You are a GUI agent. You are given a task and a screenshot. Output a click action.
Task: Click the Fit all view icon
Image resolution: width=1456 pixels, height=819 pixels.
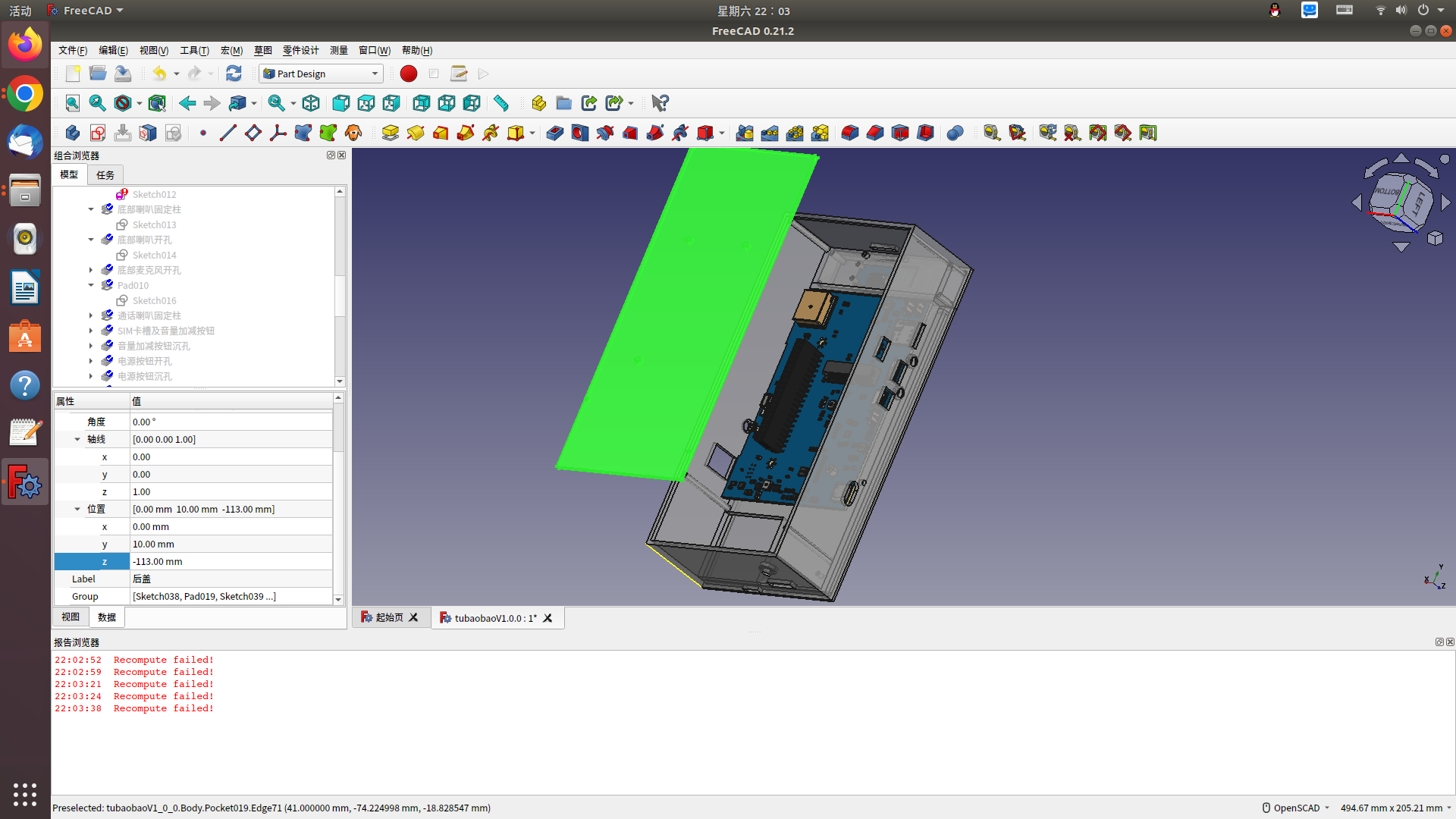click(x=72, y=103)
